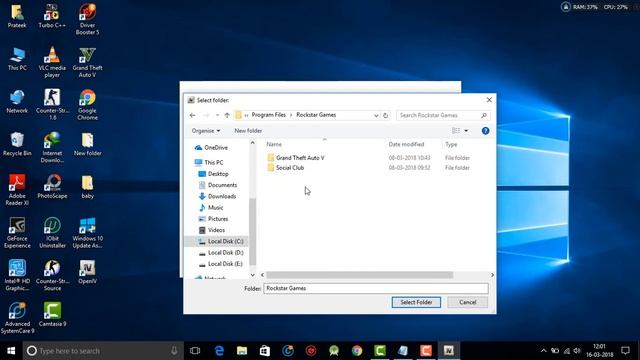Screen dimensions: 640x360
Task: Open Music in the navigation pane
Action: [x=216, y=207]
